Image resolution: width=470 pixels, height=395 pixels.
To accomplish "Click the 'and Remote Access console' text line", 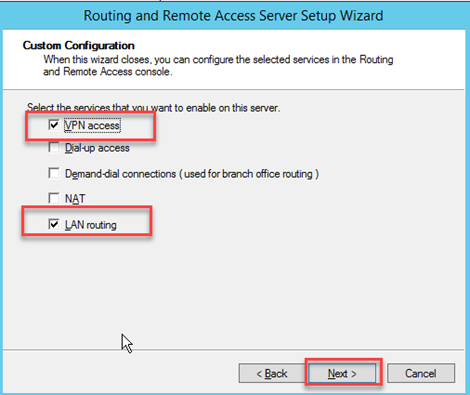I will point(108,72).
